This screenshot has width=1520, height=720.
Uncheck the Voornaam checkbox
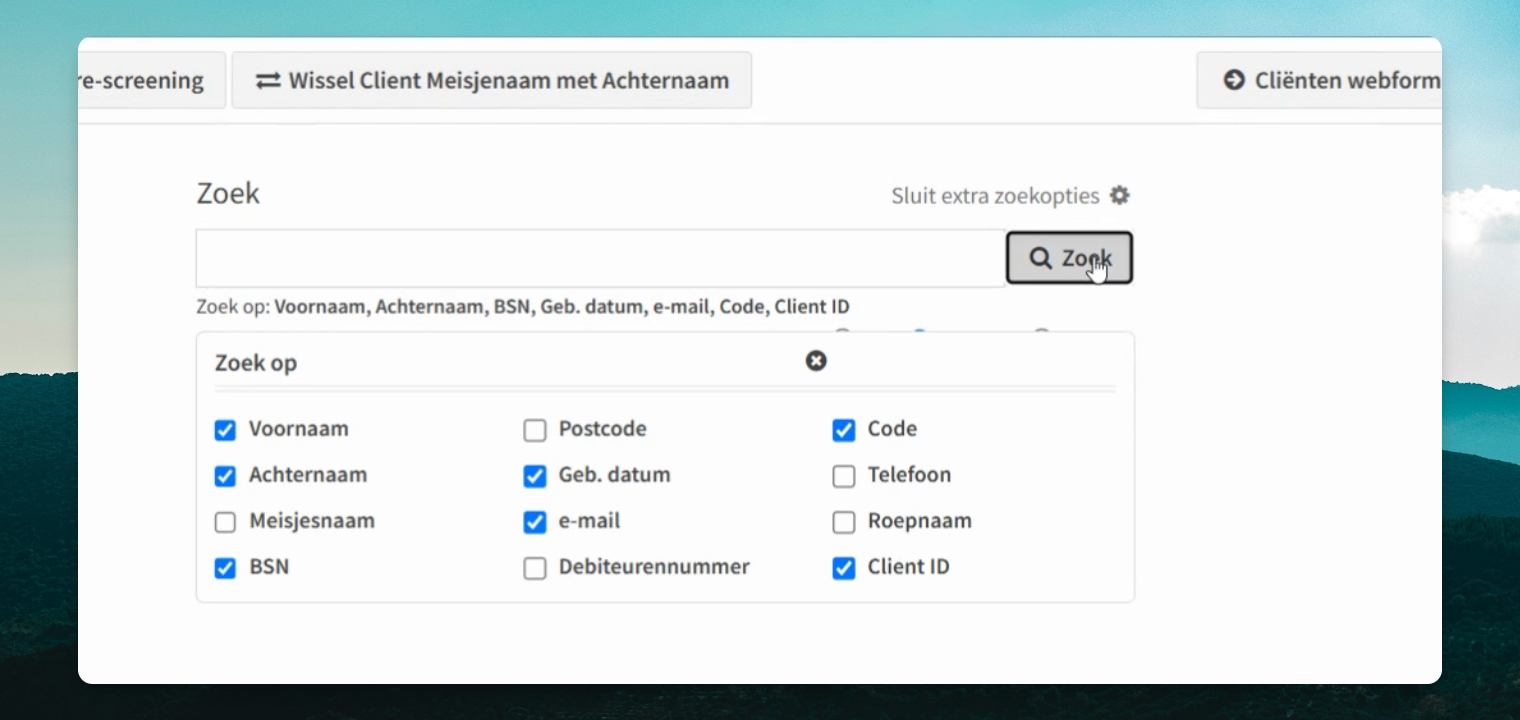225,430
